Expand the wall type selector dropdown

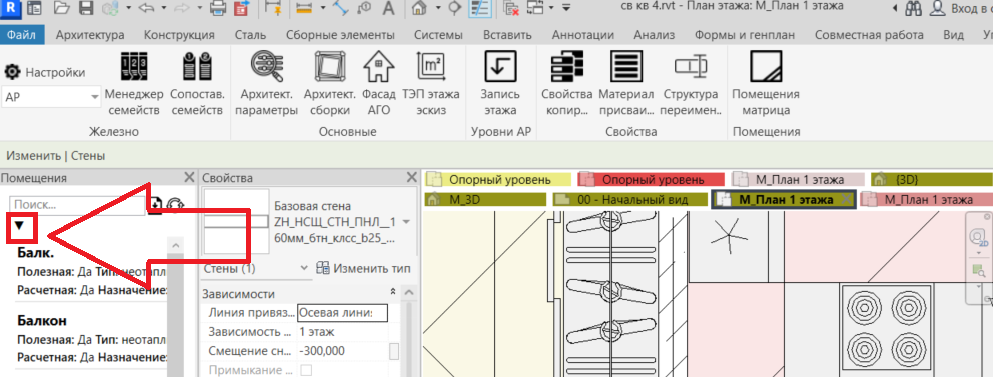pos(407,222)
